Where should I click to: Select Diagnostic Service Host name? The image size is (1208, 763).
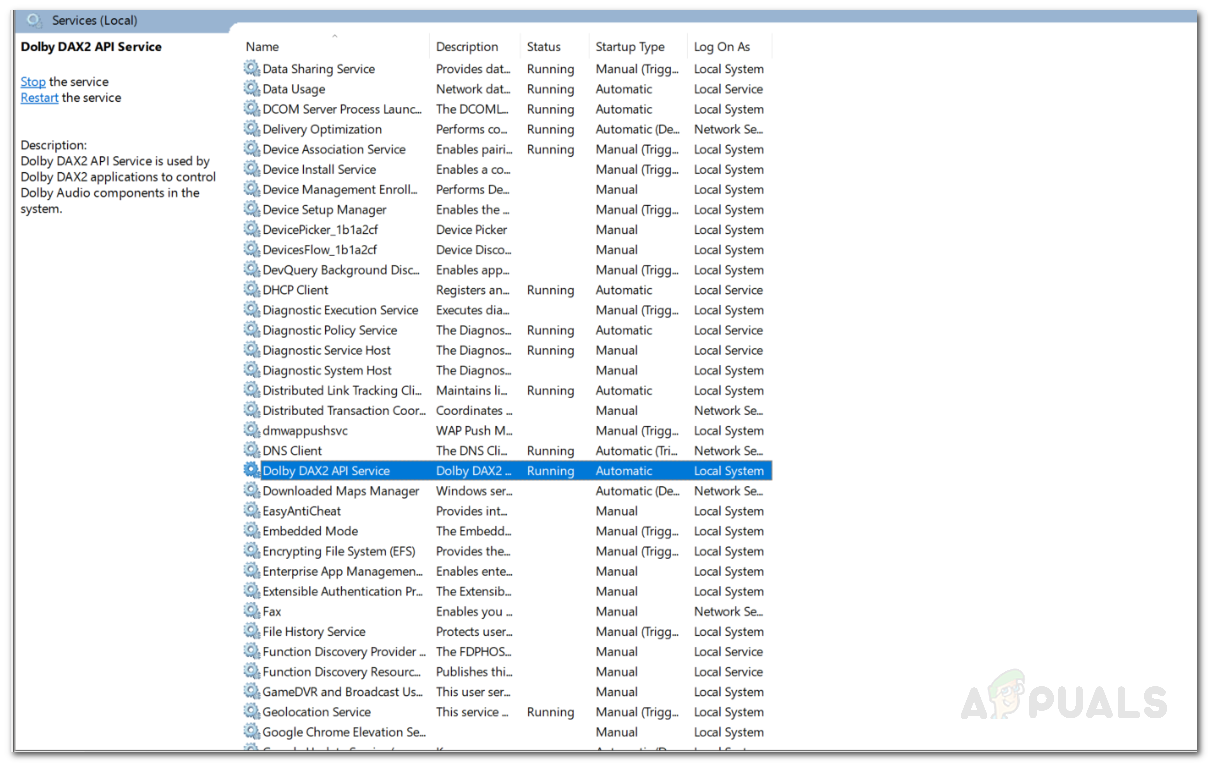coord(327,350)
